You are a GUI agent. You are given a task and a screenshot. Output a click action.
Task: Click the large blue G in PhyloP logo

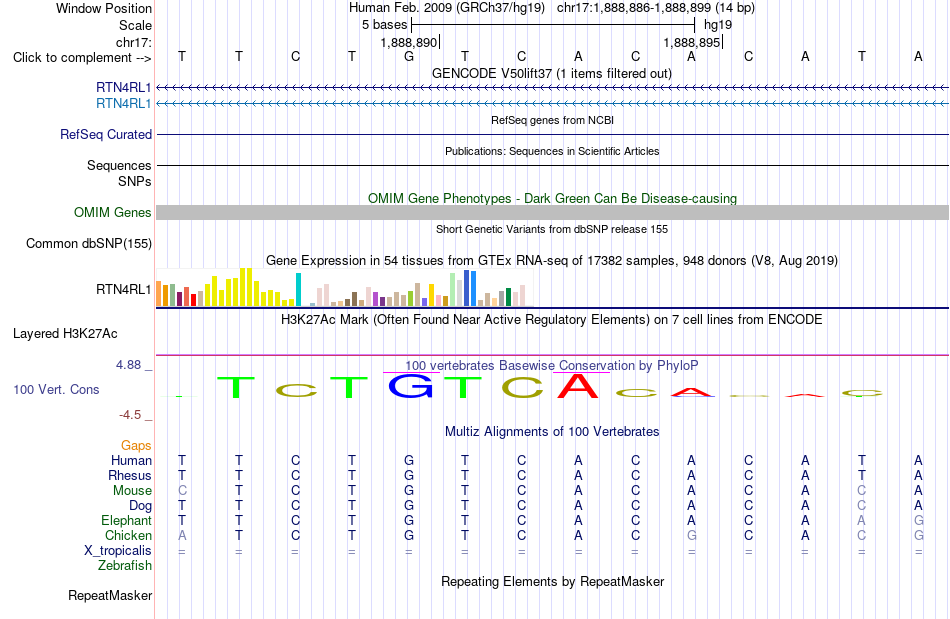pos(411,386)
